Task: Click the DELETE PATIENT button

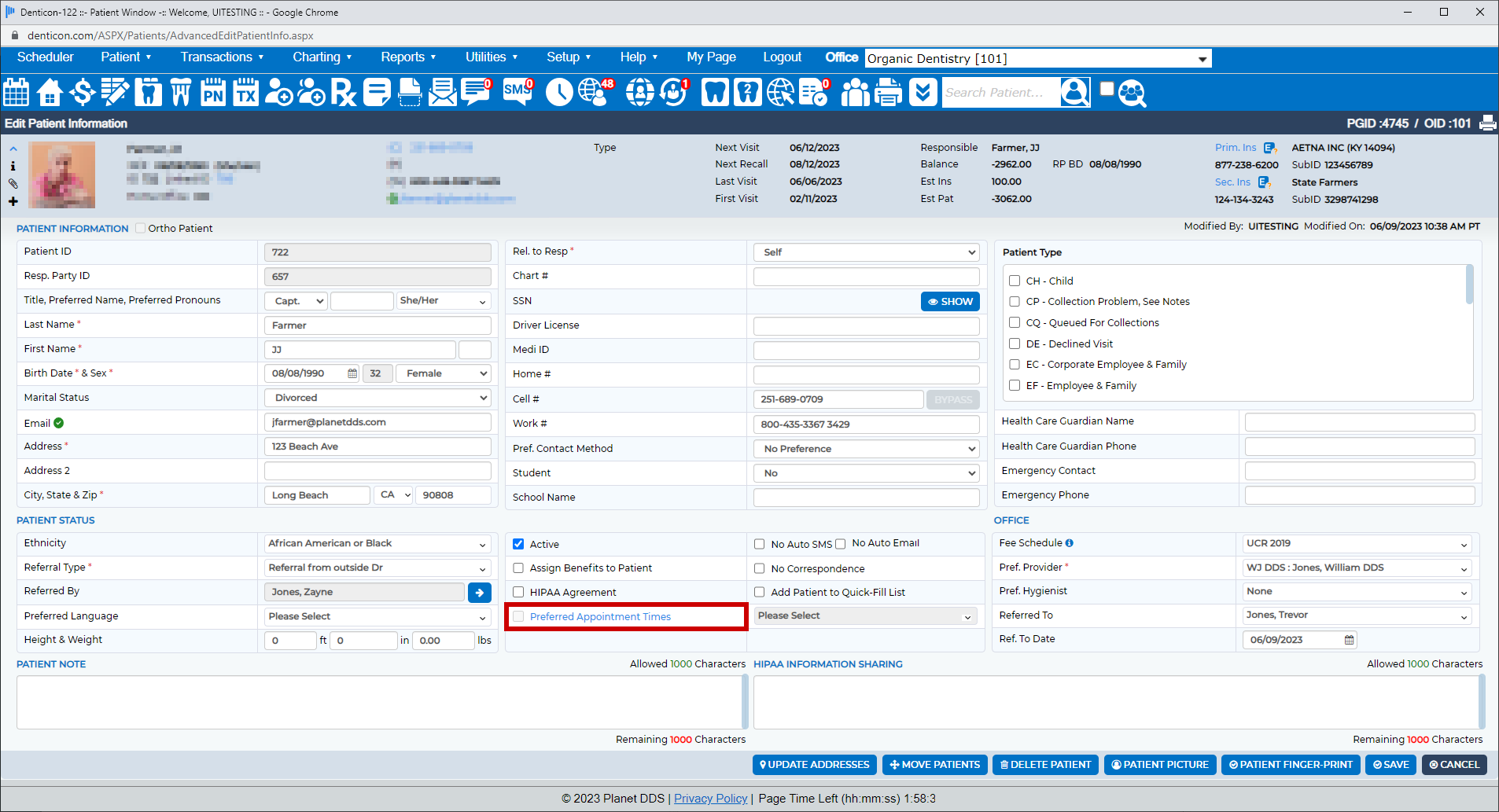Action: [1045, 765]
